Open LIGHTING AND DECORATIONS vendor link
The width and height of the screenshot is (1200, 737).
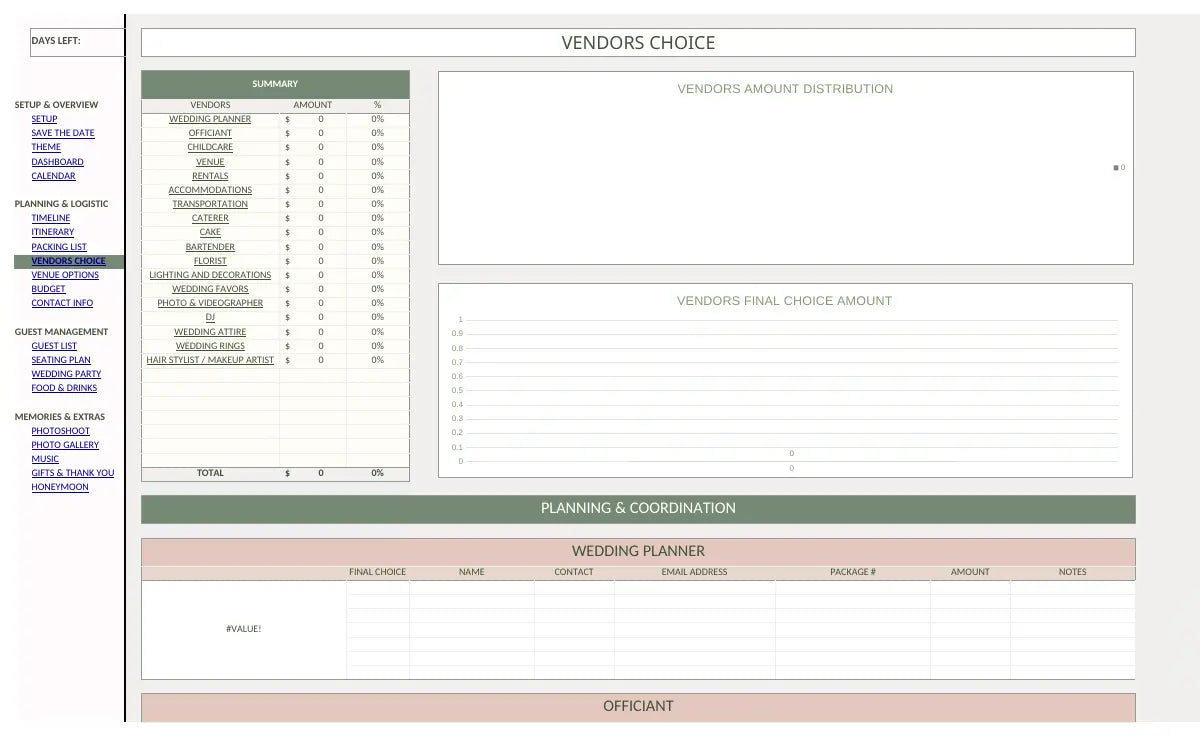pyautogui.click(x=210, y=275)
